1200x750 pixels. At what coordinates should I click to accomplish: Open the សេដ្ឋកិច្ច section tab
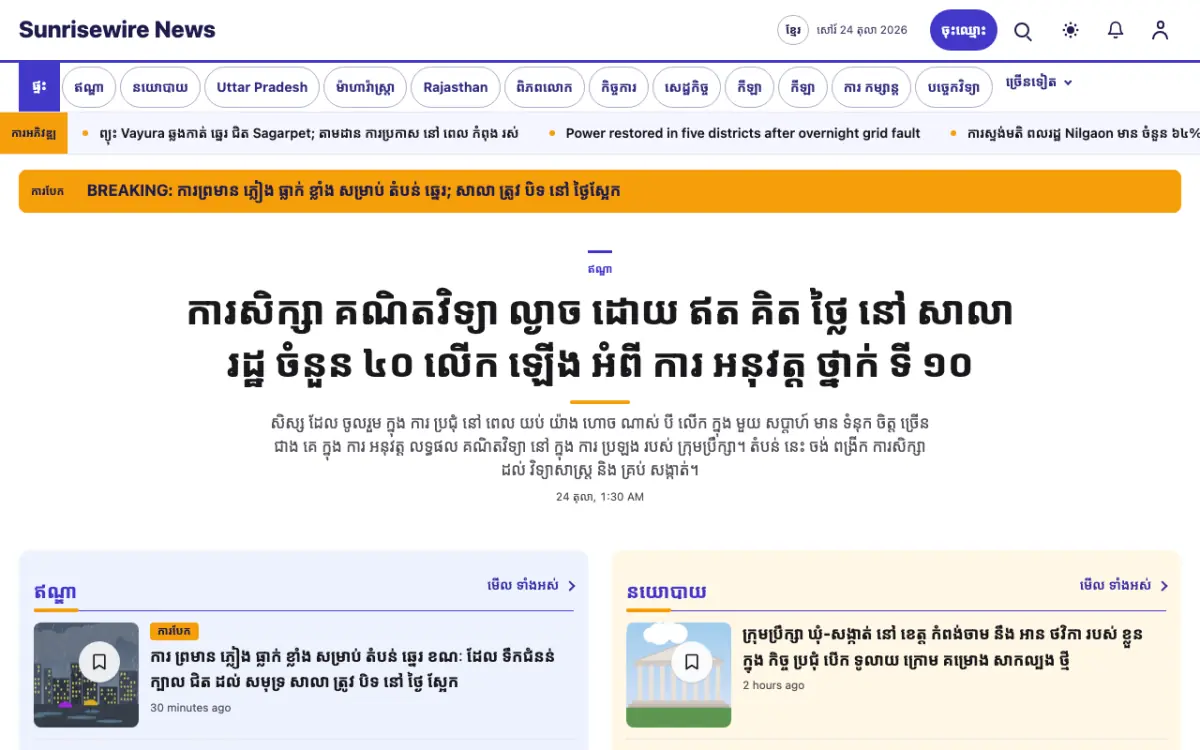click(x=687, y=87)
